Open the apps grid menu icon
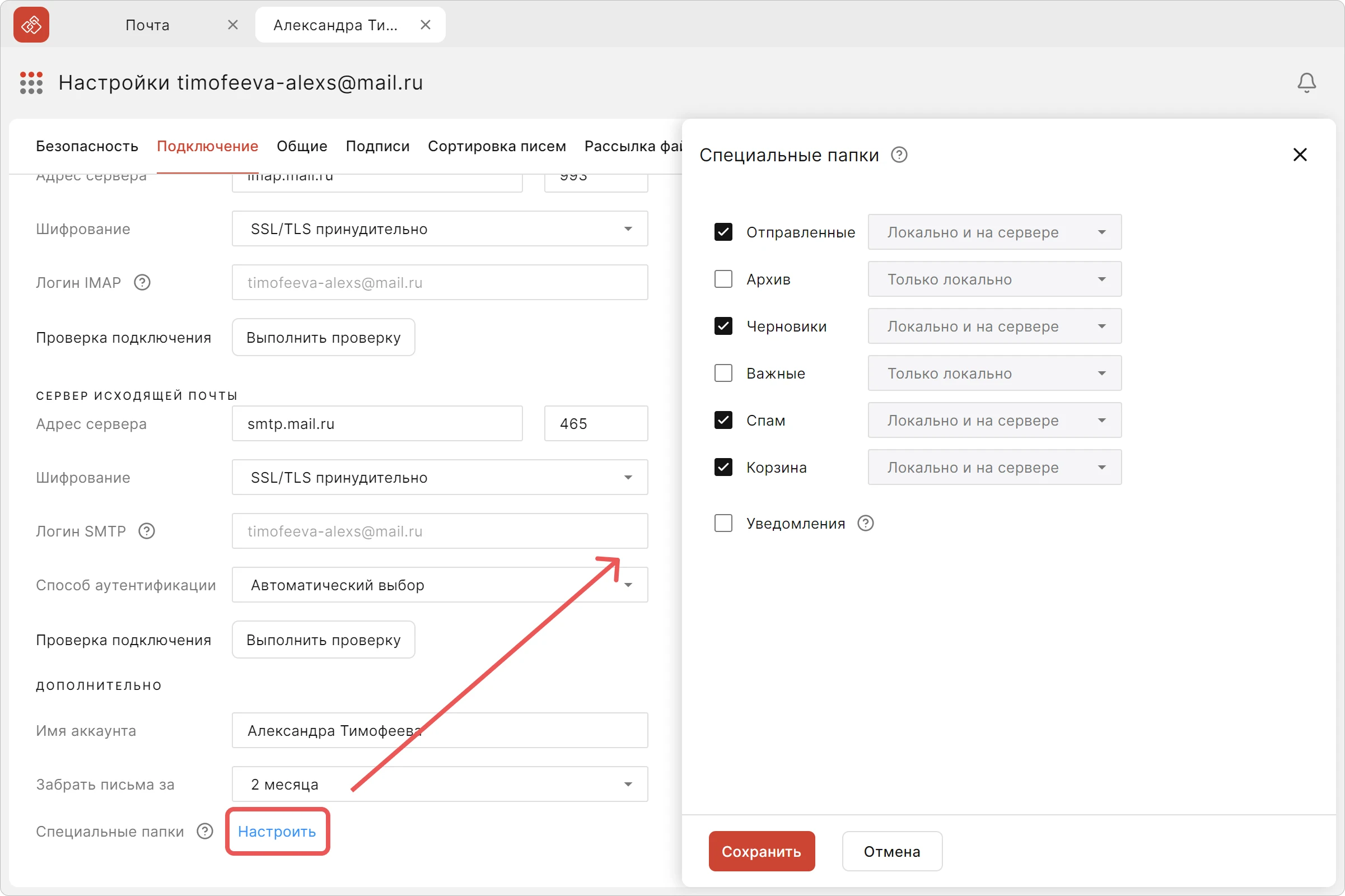The image size is (1345, 896). [x=31, y=83]
